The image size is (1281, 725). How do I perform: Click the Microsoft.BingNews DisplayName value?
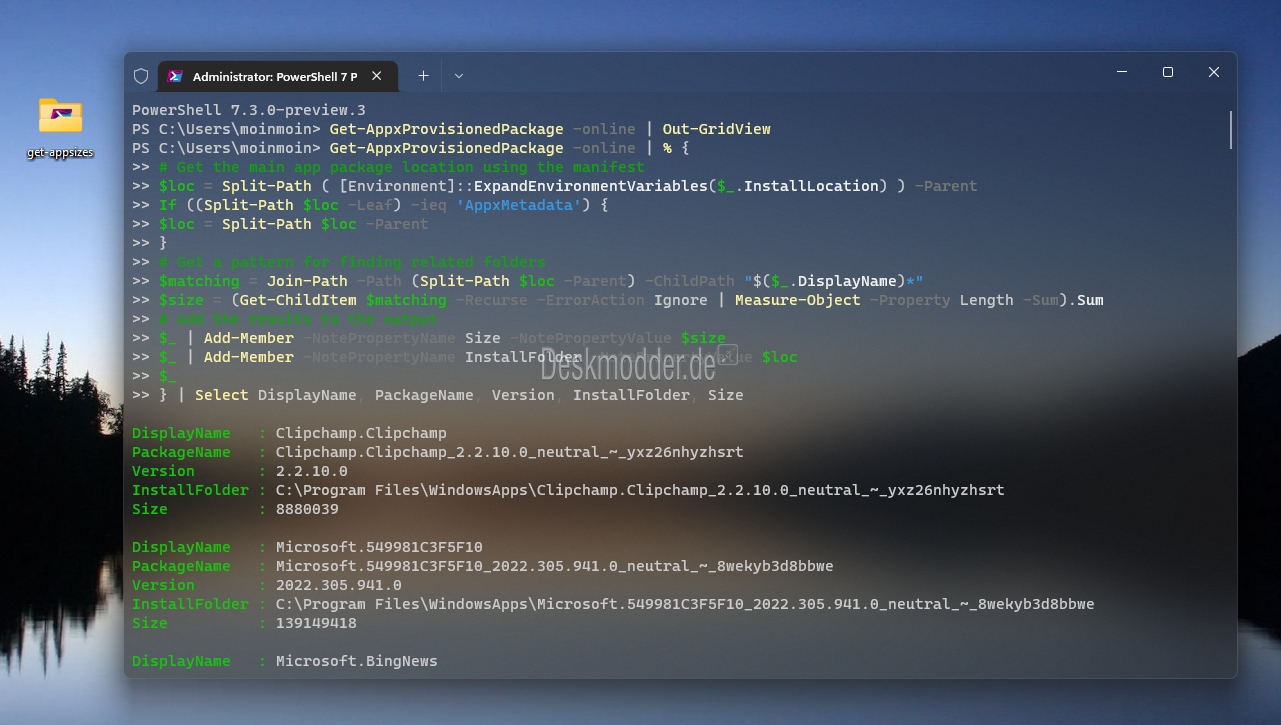click(x=357, y=661)
